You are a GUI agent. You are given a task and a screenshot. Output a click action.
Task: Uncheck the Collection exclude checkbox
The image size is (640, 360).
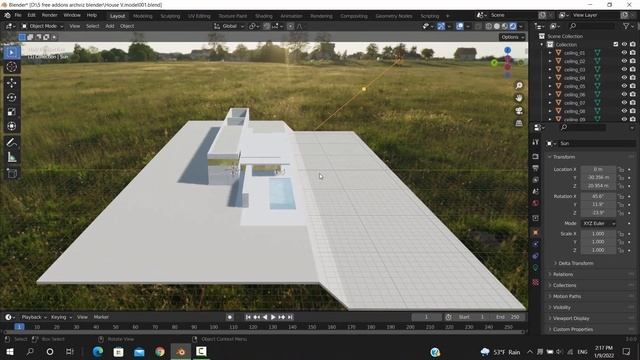(616, 44)
